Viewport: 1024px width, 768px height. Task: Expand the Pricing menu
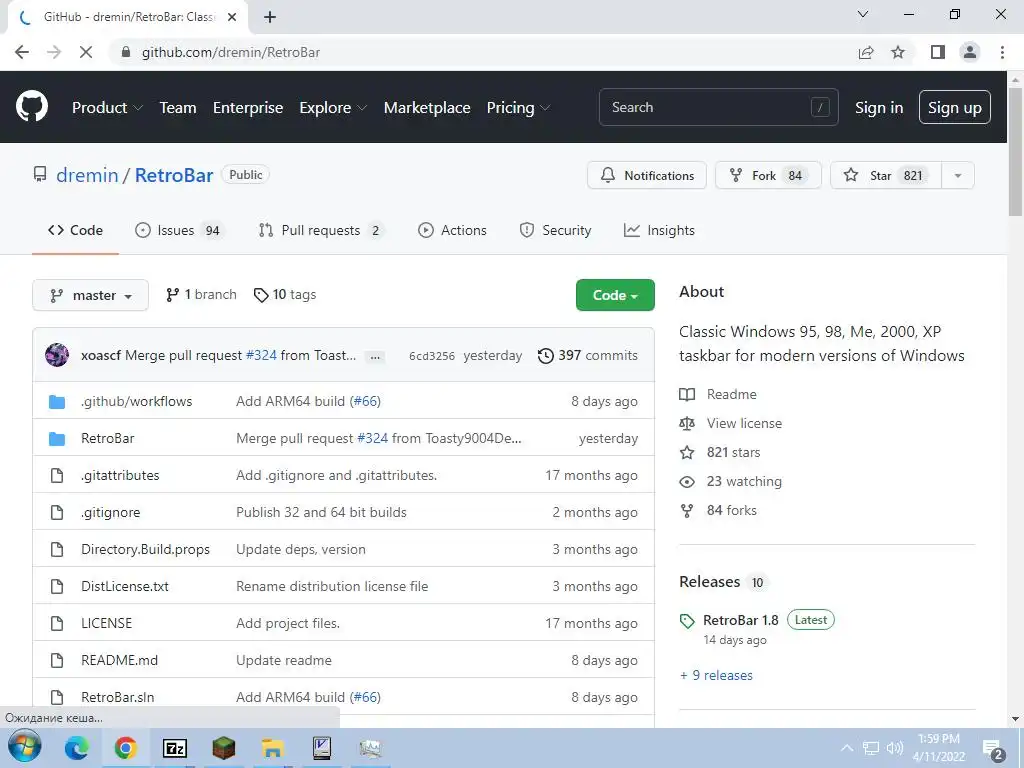[x=519, y=107]
